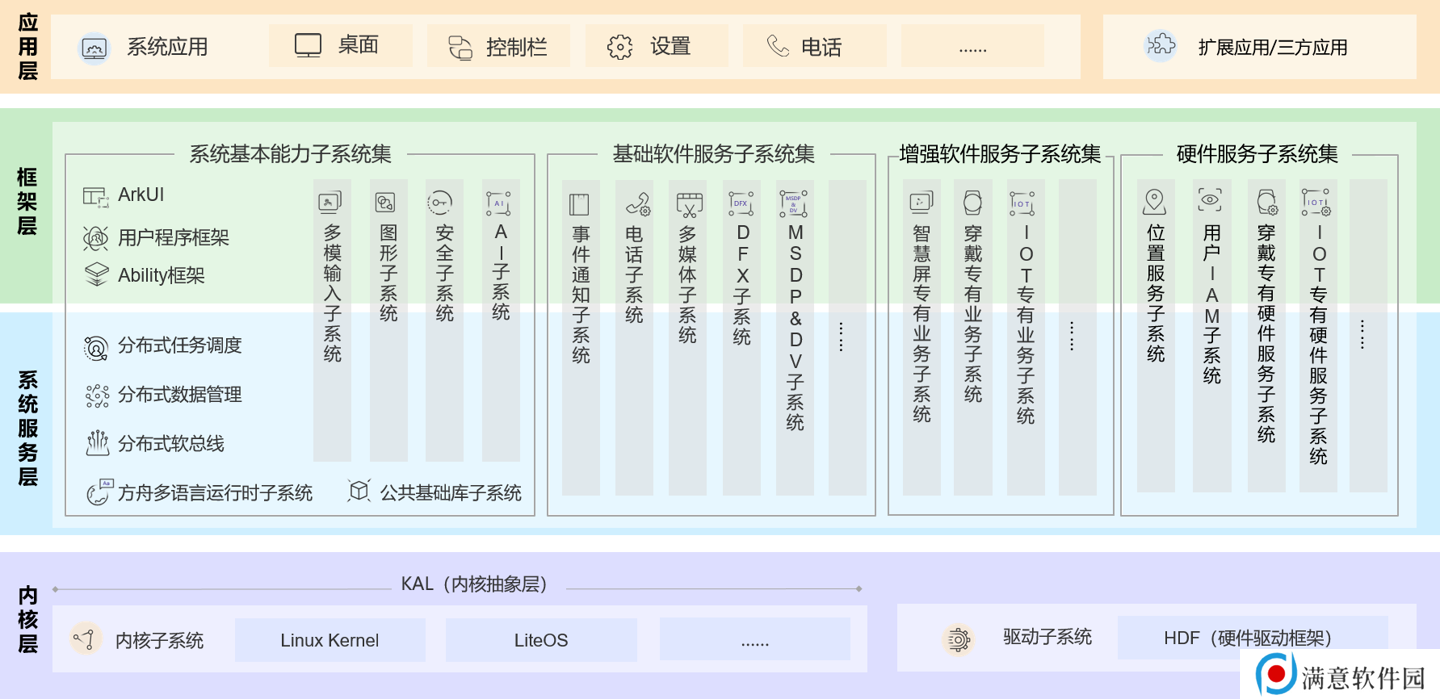The height and width of the screenshot is (699, 1440).
Task: Click the Ability框架 stacked layers icon
Action: [96, 275]
